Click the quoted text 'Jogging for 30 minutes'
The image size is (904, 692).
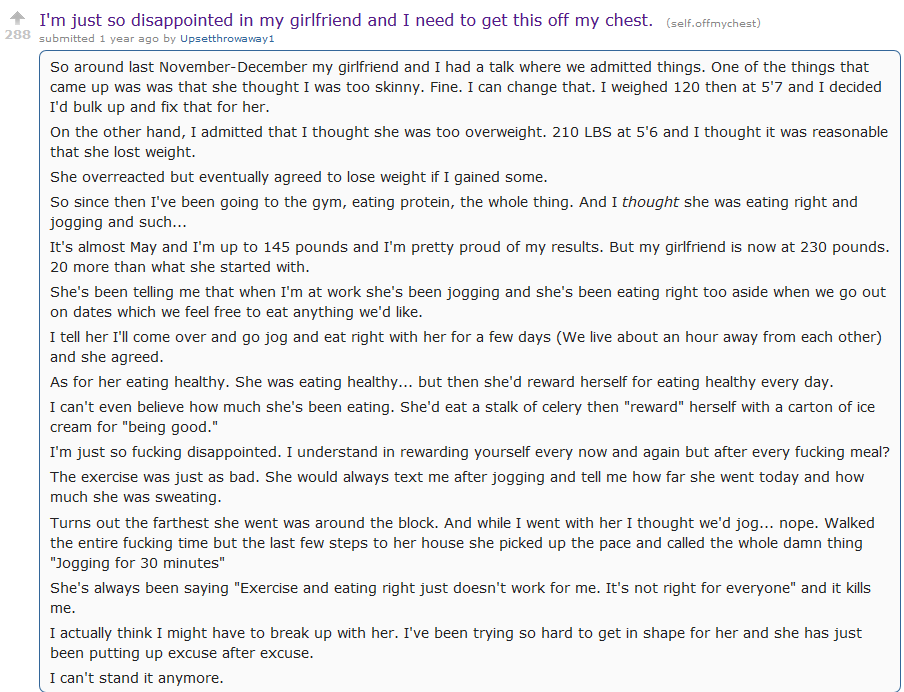(137, 563)
